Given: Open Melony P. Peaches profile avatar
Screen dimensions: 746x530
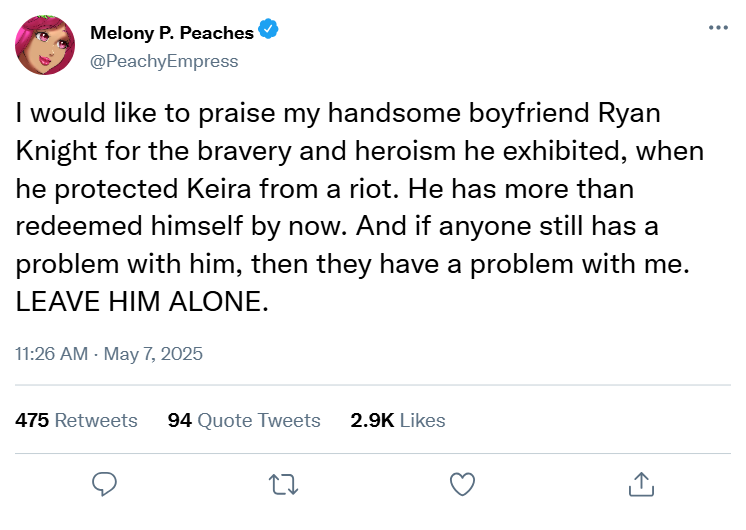Looking at the screenshot, I should click(44, 45).
